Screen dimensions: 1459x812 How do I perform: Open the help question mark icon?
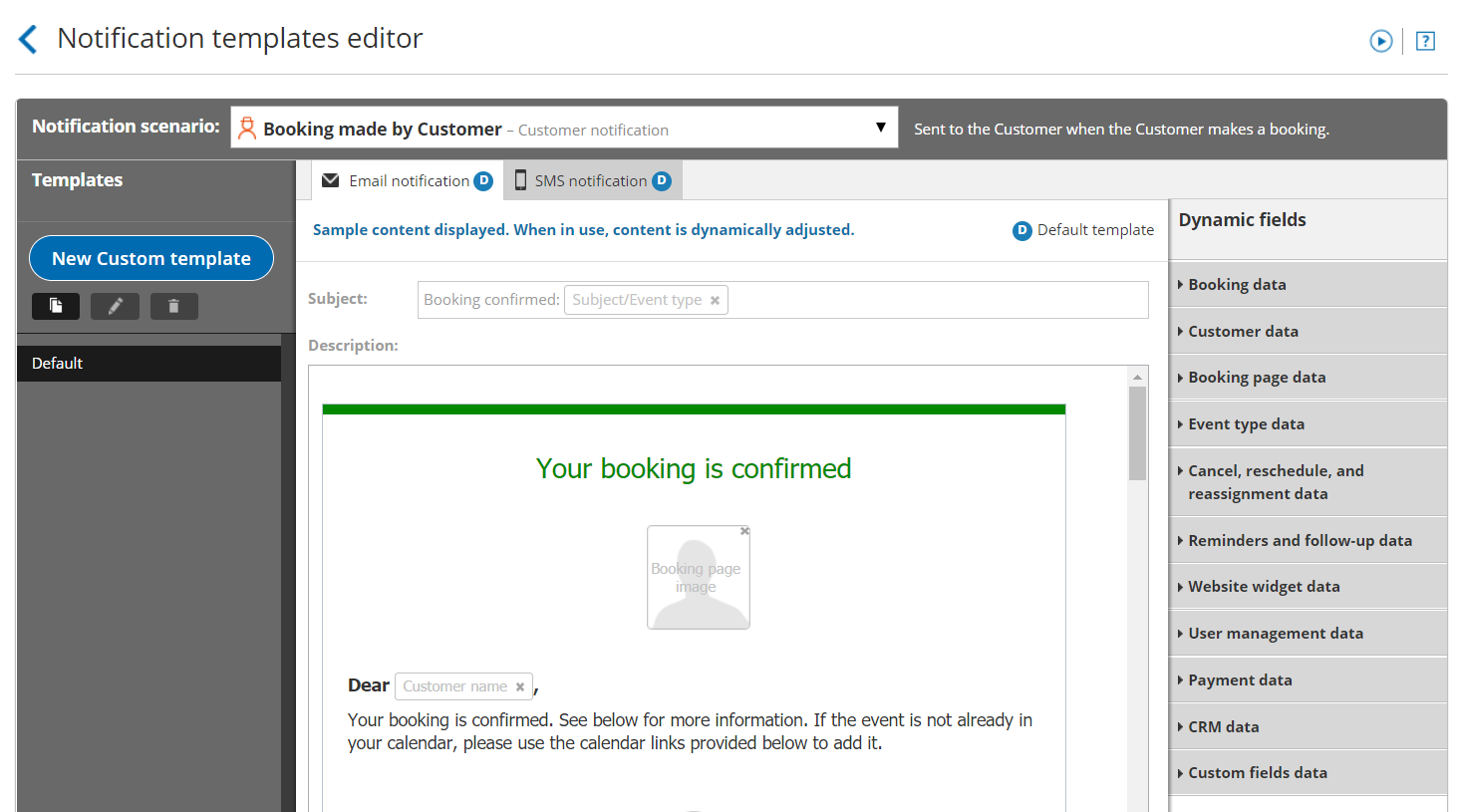1425,41
